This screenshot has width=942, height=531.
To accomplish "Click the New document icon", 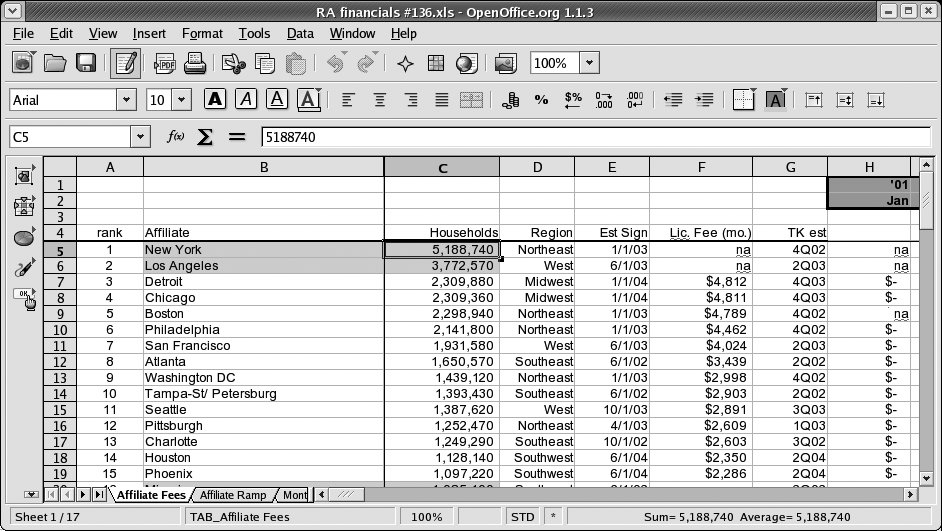I will tap(23, 62).
